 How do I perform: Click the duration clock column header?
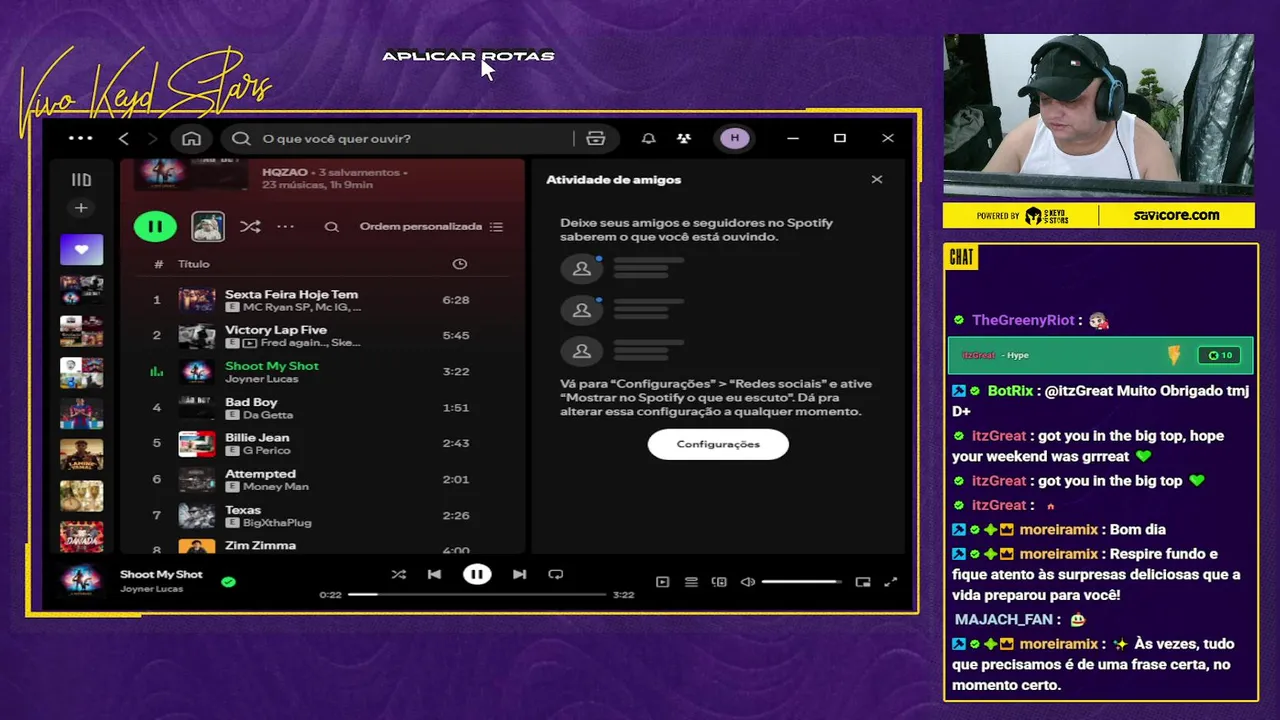click(459, 264)
